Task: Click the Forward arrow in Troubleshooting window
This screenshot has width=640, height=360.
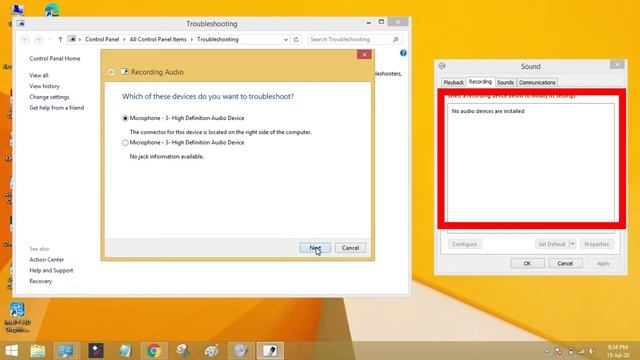Action: coord(38,39)
